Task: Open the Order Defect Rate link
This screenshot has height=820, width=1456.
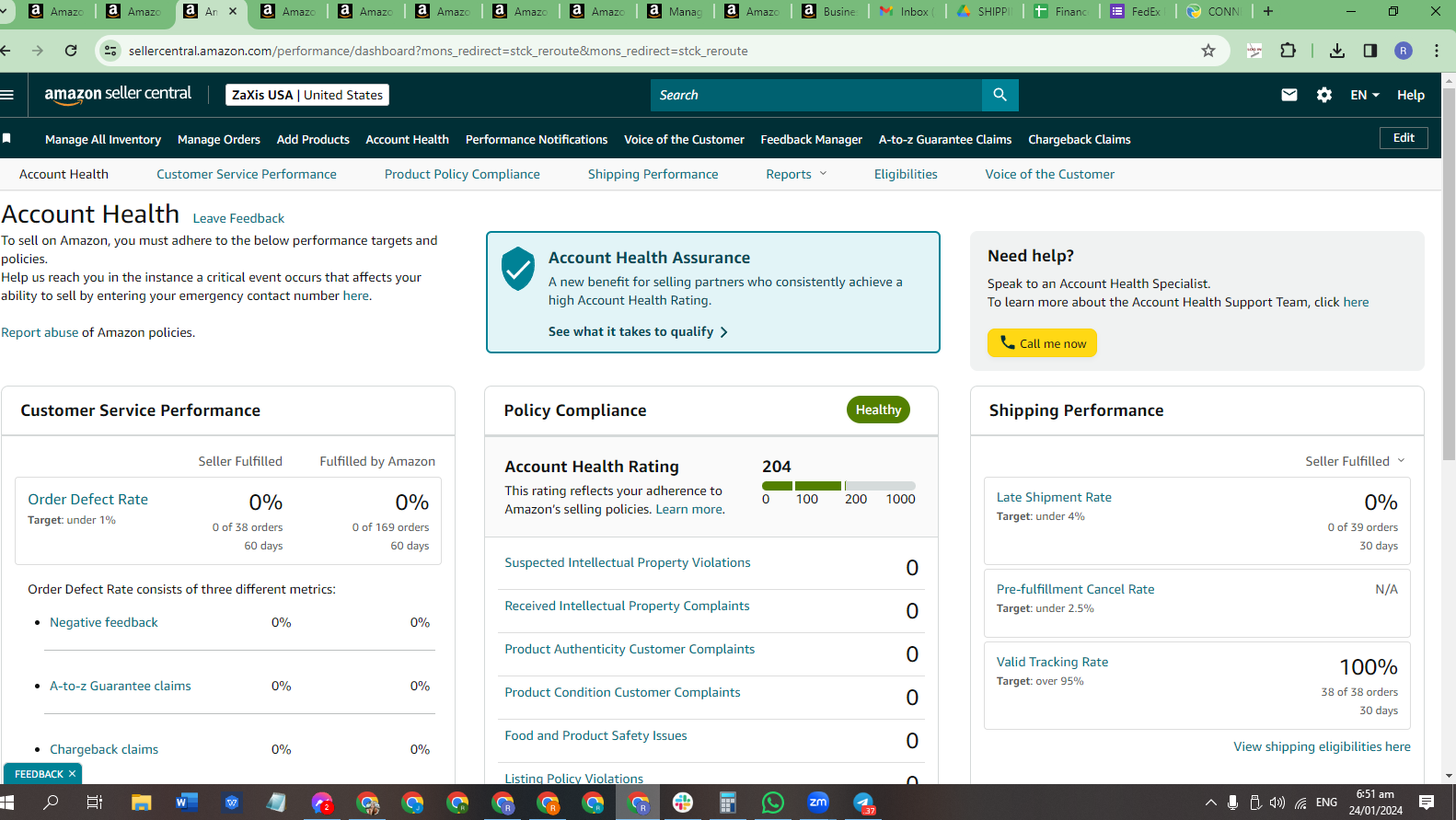Action: (x=87, y=499)
